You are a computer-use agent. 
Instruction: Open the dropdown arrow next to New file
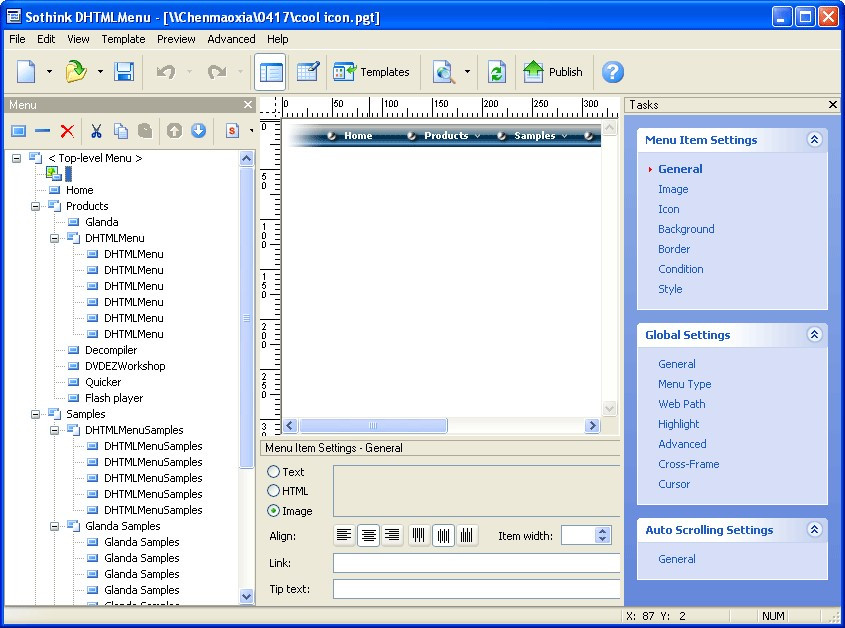click(x=49, y=72)
